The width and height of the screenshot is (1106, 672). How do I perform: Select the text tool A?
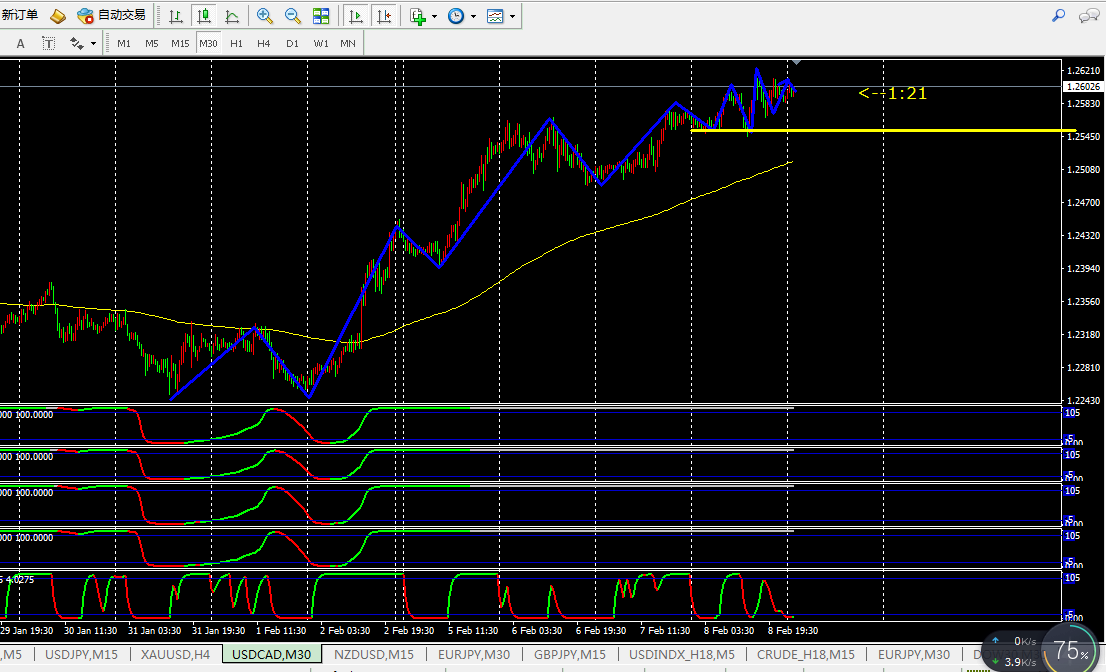coord(20,44)
